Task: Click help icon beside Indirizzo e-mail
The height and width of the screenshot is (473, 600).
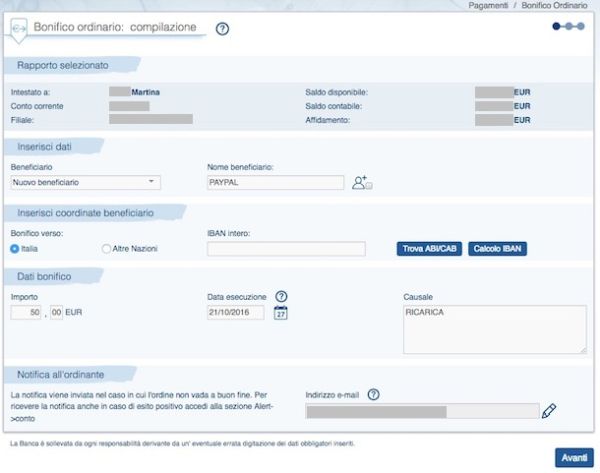Action: point(373,394)
